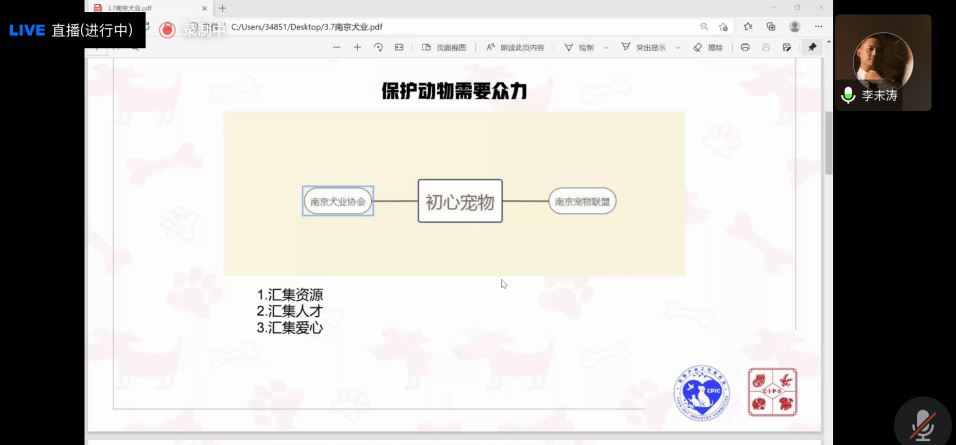Open the browser settings ellipsis menu
956x445 pixels.
click(x=819, y=27)
